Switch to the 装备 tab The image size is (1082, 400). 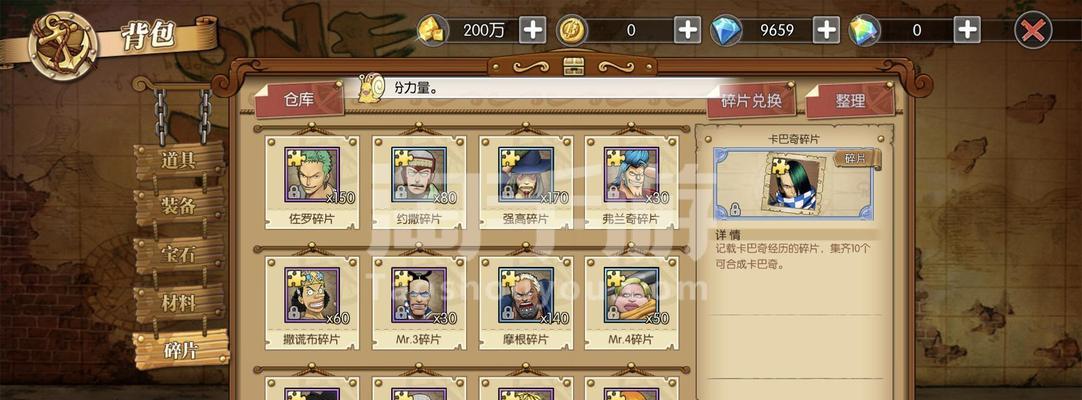coord(179,206)
